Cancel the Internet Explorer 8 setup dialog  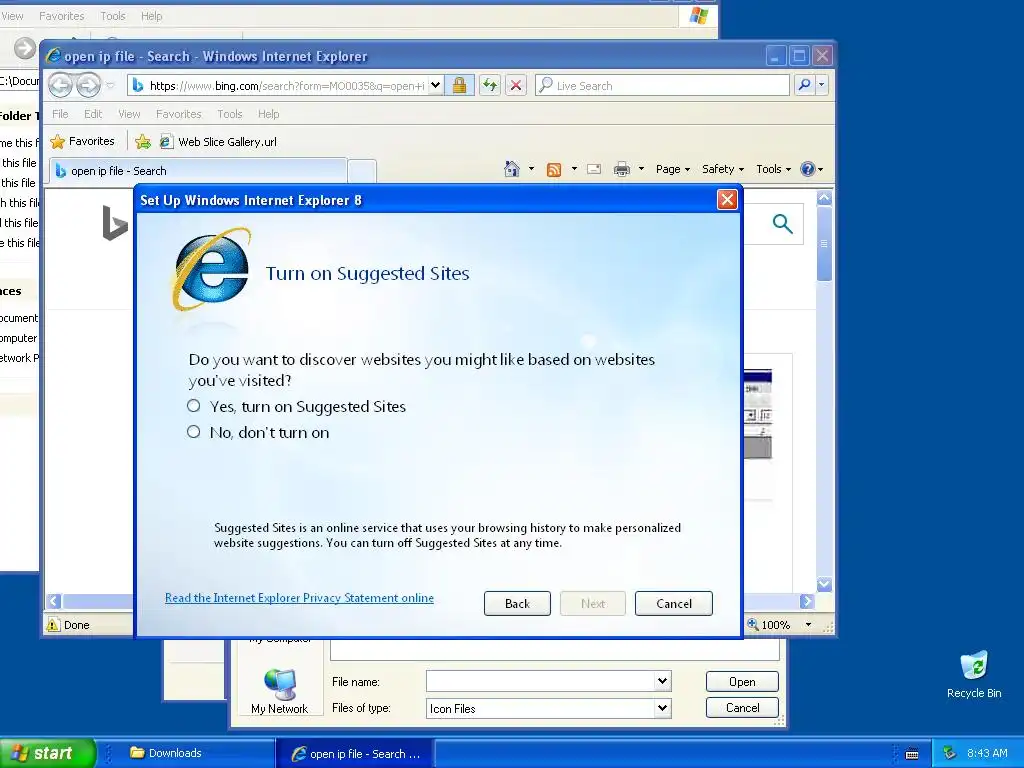click(673, 603)
